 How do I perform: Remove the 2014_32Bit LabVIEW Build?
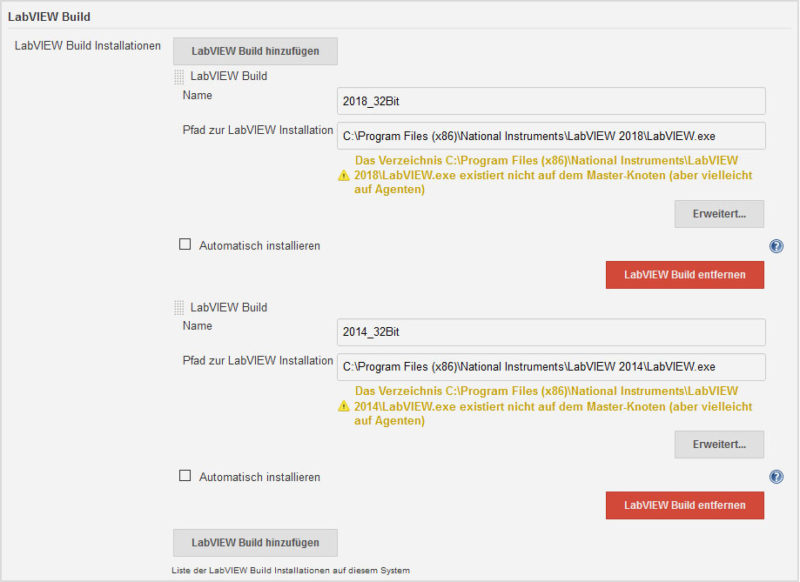684,505
